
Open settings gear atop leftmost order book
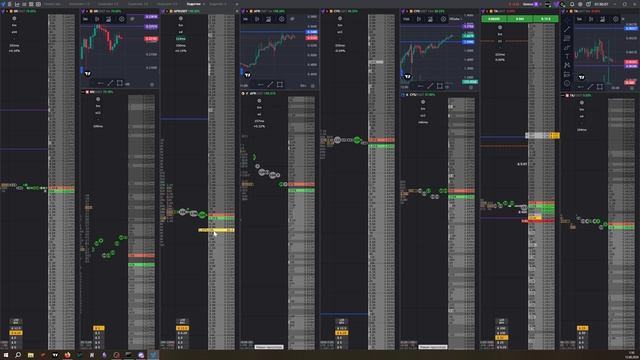(x=14, y=18)
